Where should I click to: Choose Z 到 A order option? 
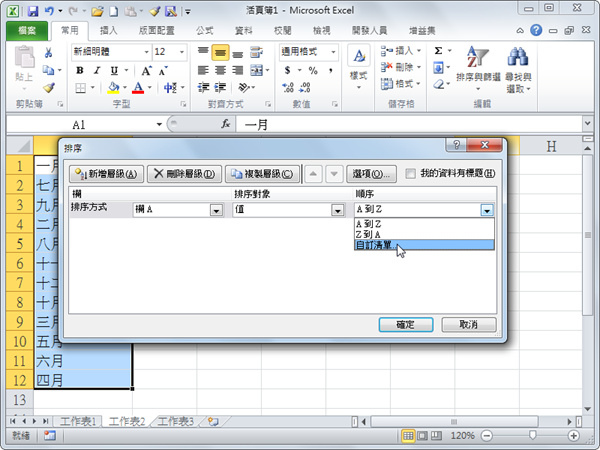(x=424, y=234)
